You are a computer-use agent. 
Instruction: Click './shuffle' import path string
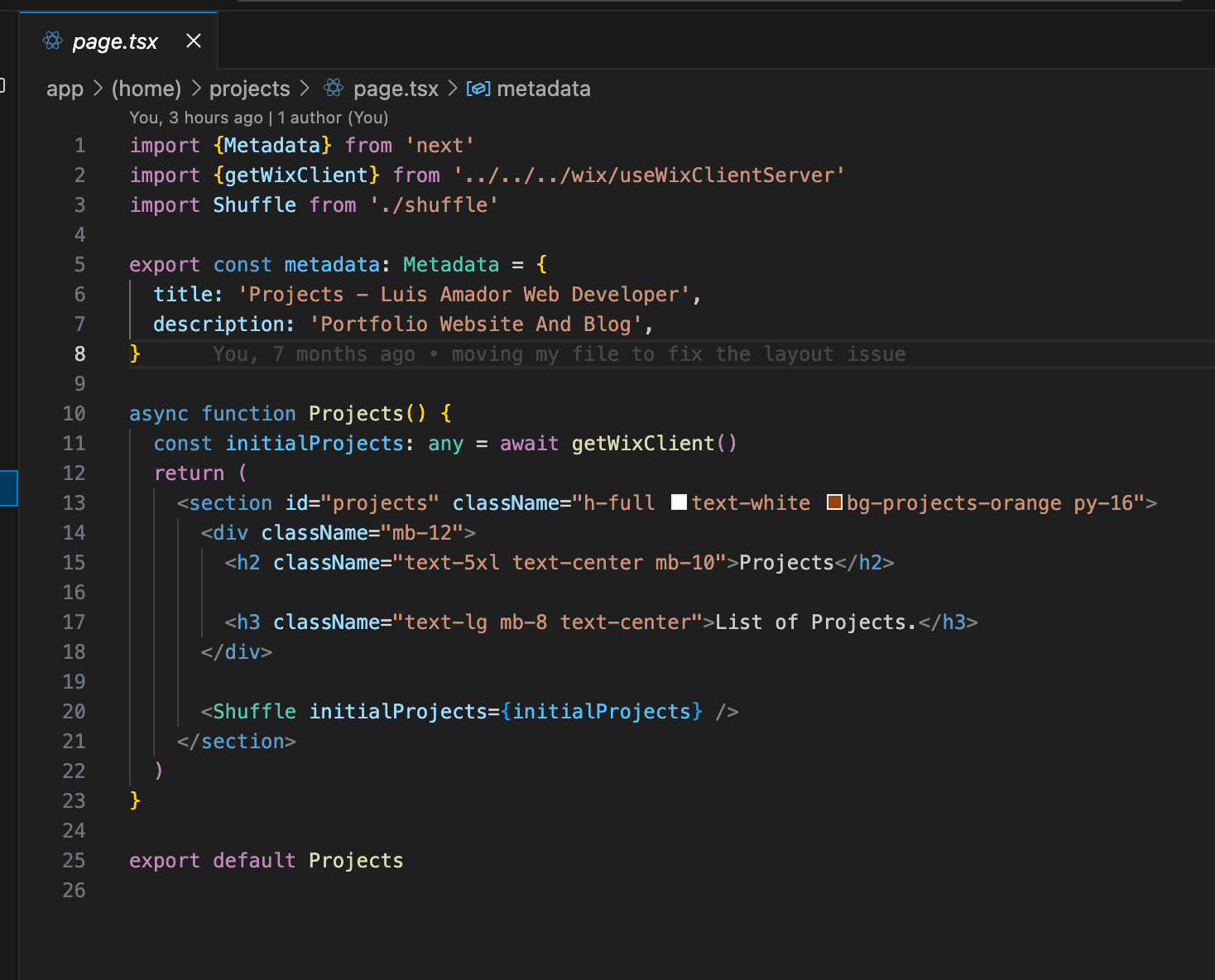tap(435, 205)
